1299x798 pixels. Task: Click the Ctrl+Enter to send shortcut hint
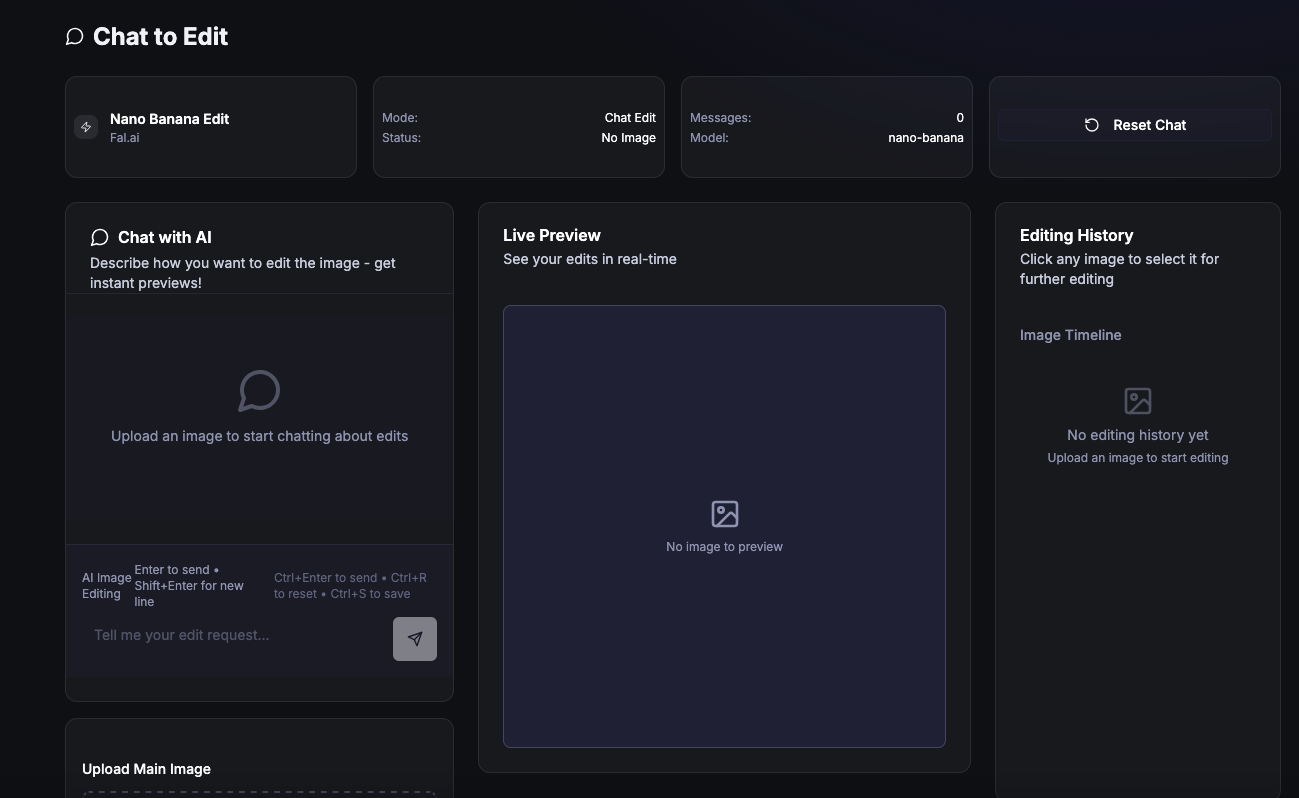pyautogui.click(x=349, y=585)
